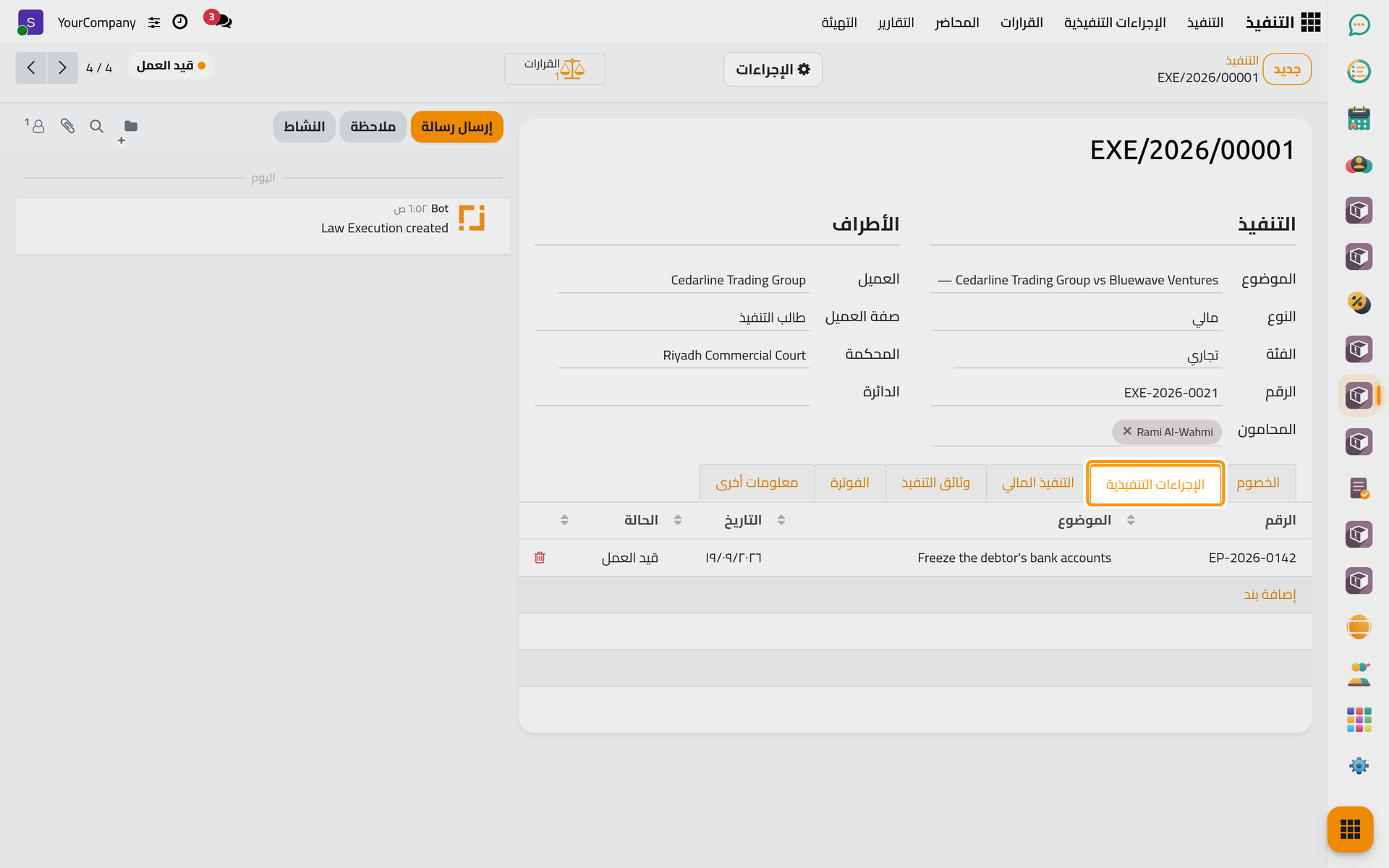Switch to وثائق التنفيذ tab

coord(935,483)
